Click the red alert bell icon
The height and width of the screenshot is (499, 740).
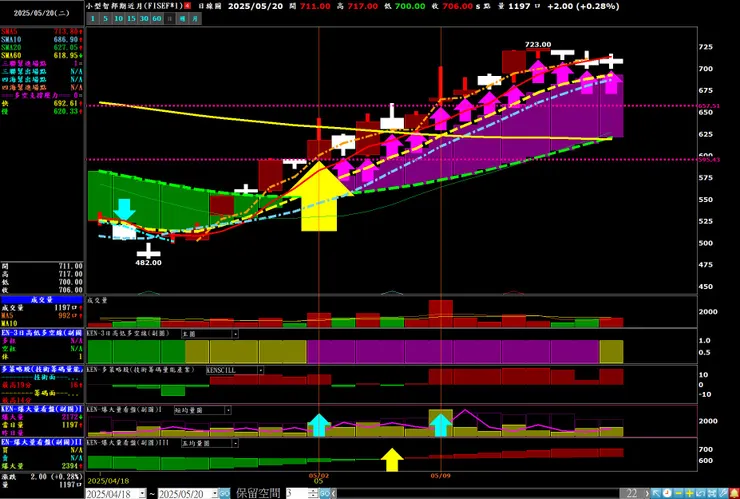coord(734,493)
